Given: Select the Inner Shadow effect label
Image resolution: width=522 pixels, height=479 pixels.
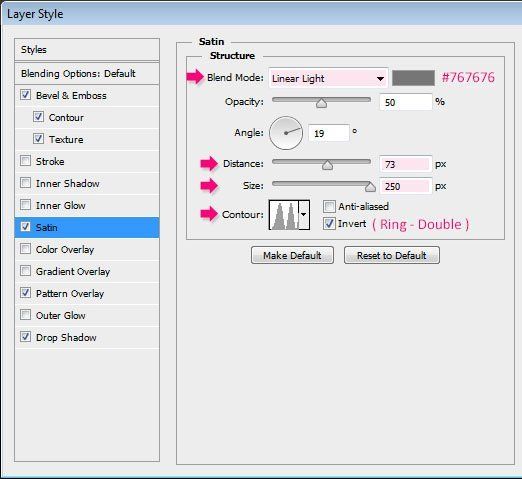Looking at the screenshot, I should pos(68,183).
